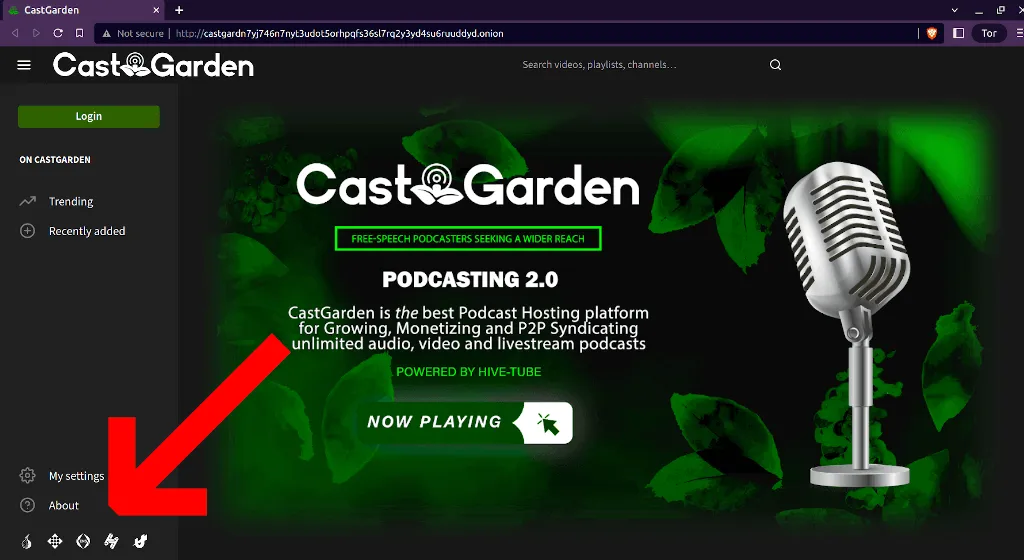1024x560 pixels.
Task: Open My settings
Action: [76, 476]
